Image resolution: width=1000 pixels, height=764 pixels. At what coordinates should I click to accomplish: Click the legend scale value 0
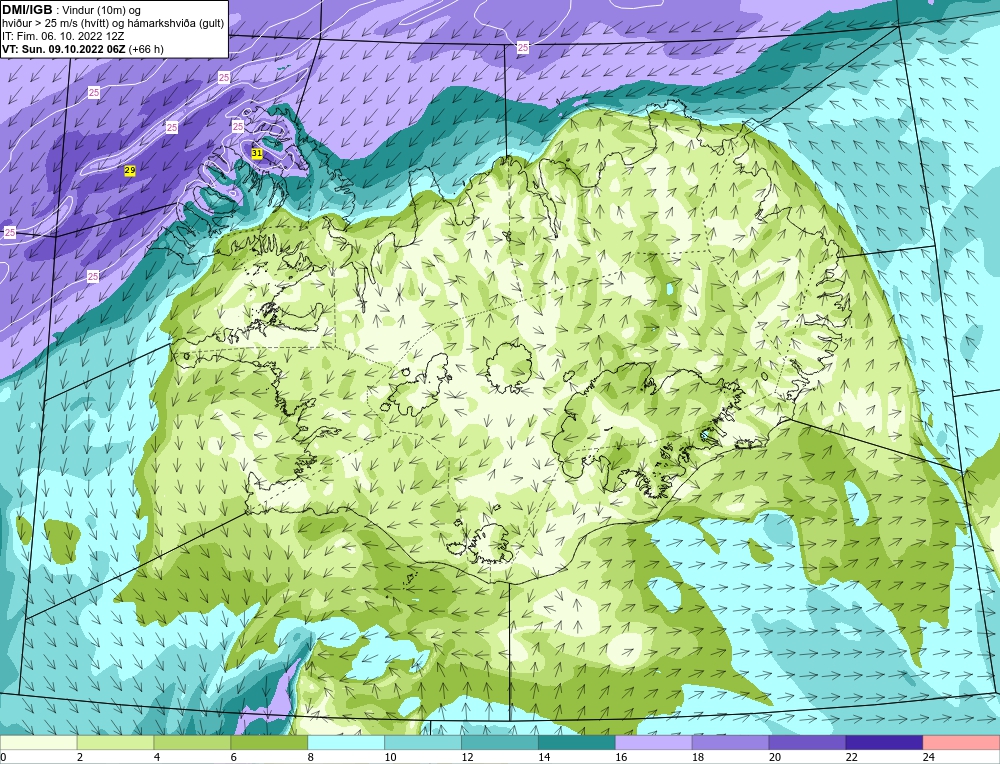click(3, 757)
